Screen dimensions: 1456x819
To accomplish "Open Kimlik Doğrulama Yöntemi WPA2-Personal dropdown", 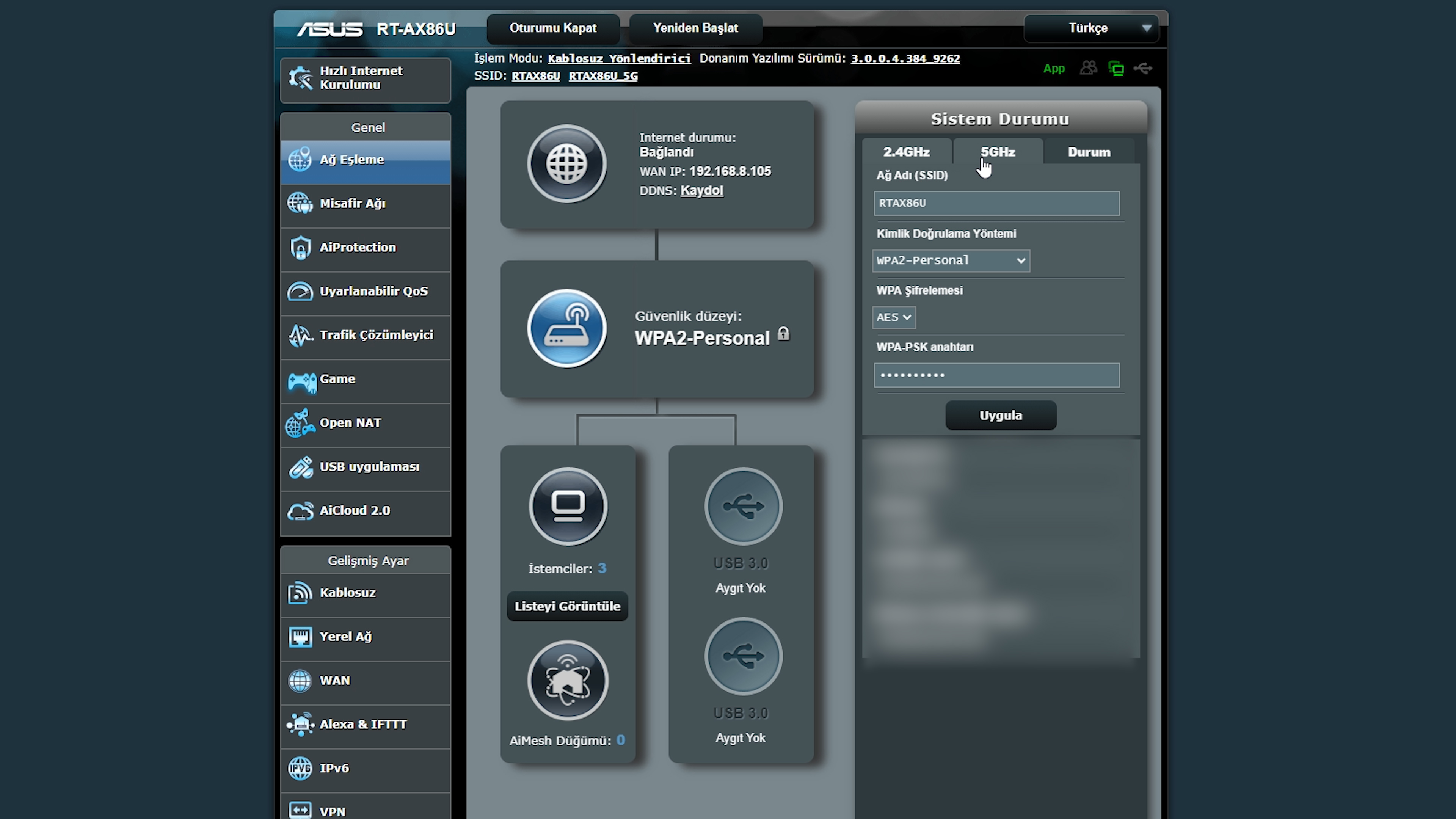I will 951,260.
